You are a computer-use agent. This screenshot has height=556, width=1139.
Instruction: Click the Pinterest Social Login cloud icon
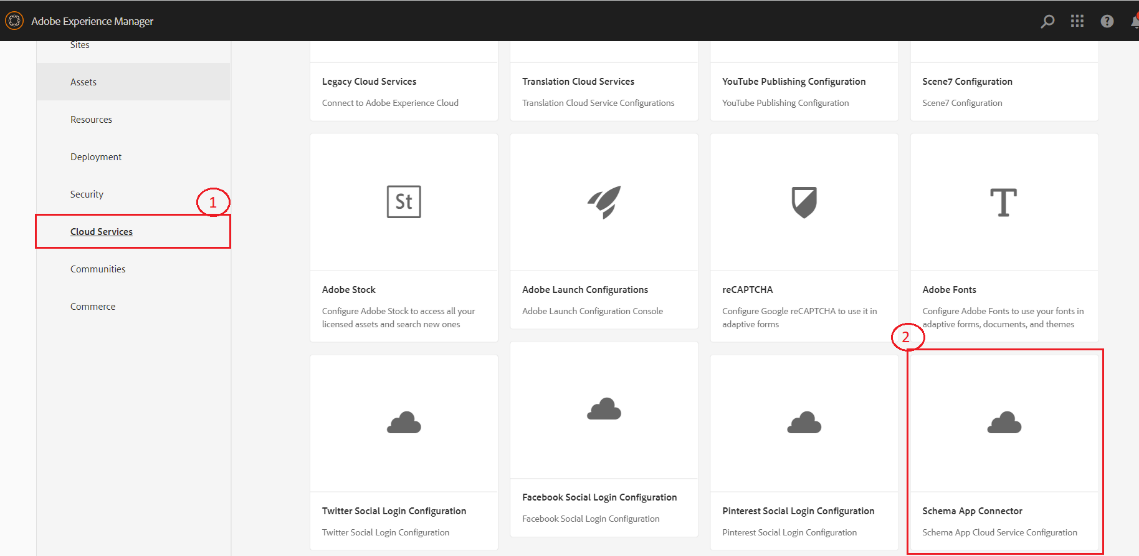tap(804, 422)
